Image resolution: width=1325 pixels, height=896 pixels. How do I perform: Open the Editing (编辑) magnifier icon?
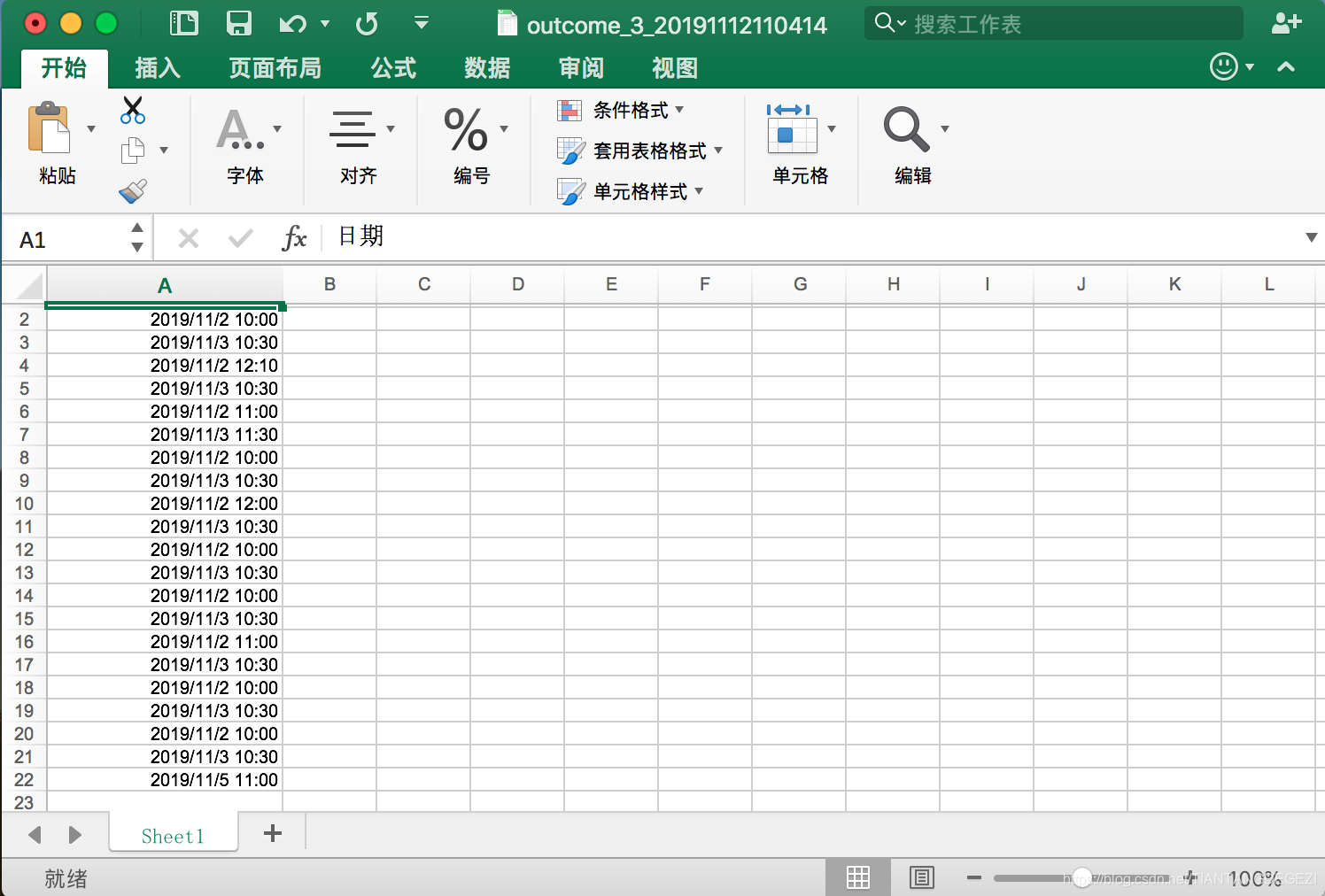click(x=907, y=129)
